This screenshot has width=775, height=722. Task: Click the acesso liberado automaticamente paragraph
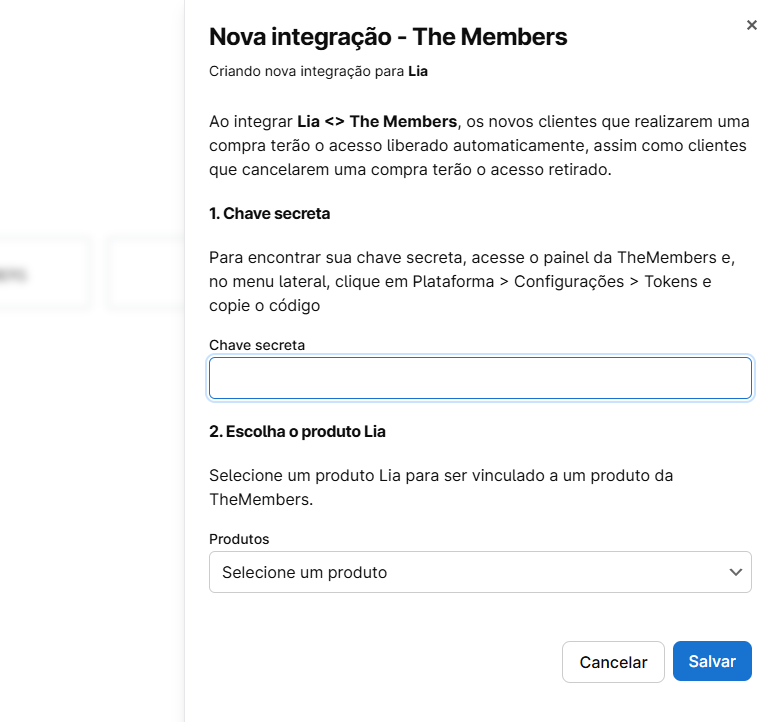point(478,146)
